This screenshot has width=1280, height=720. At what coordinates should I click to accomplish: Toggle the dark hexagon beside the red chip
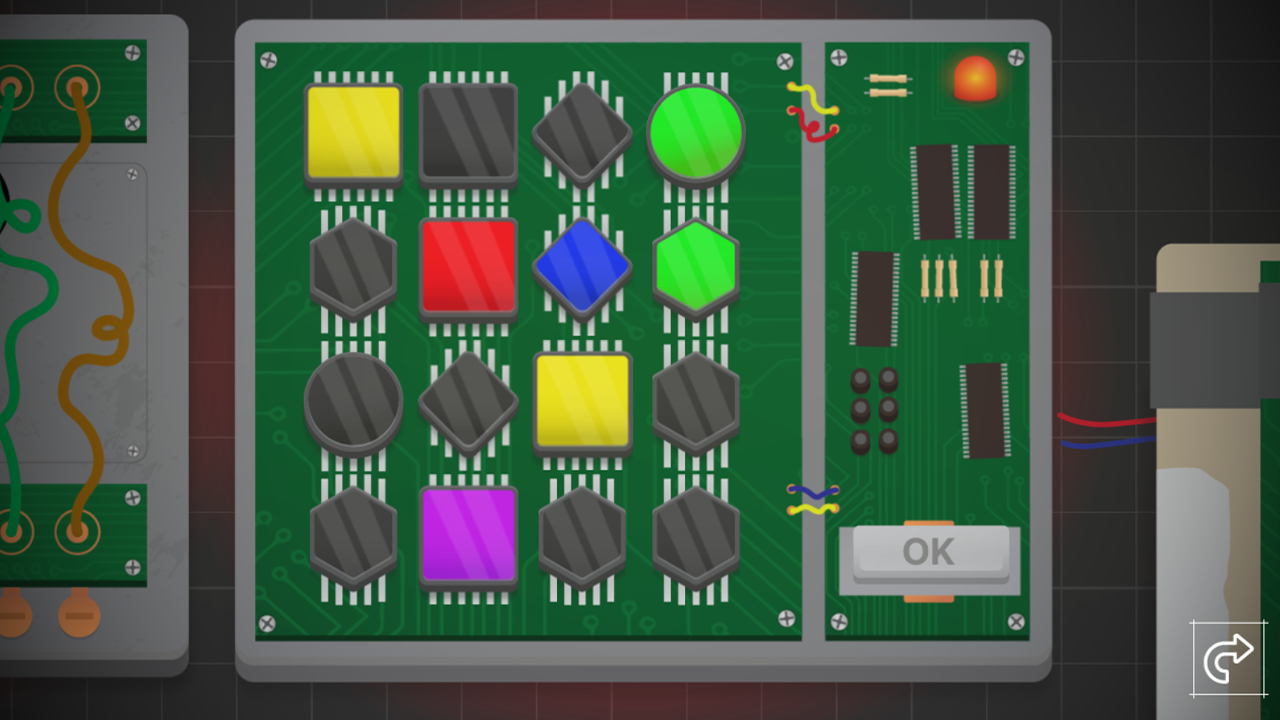(x=352, y=266)
